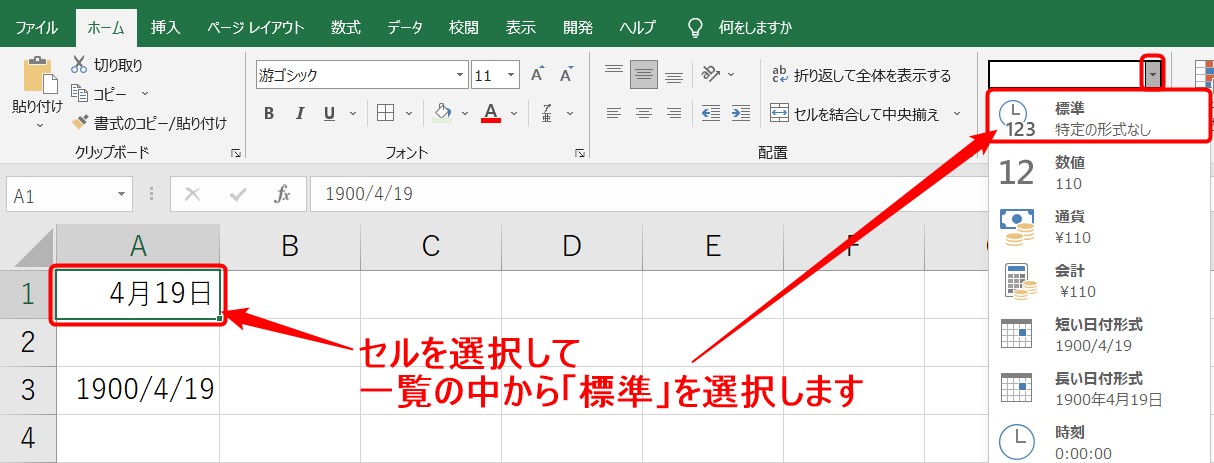Click the Paste (貼り付け) clipboard icon

pyautogui.click(x=40, y=75)
